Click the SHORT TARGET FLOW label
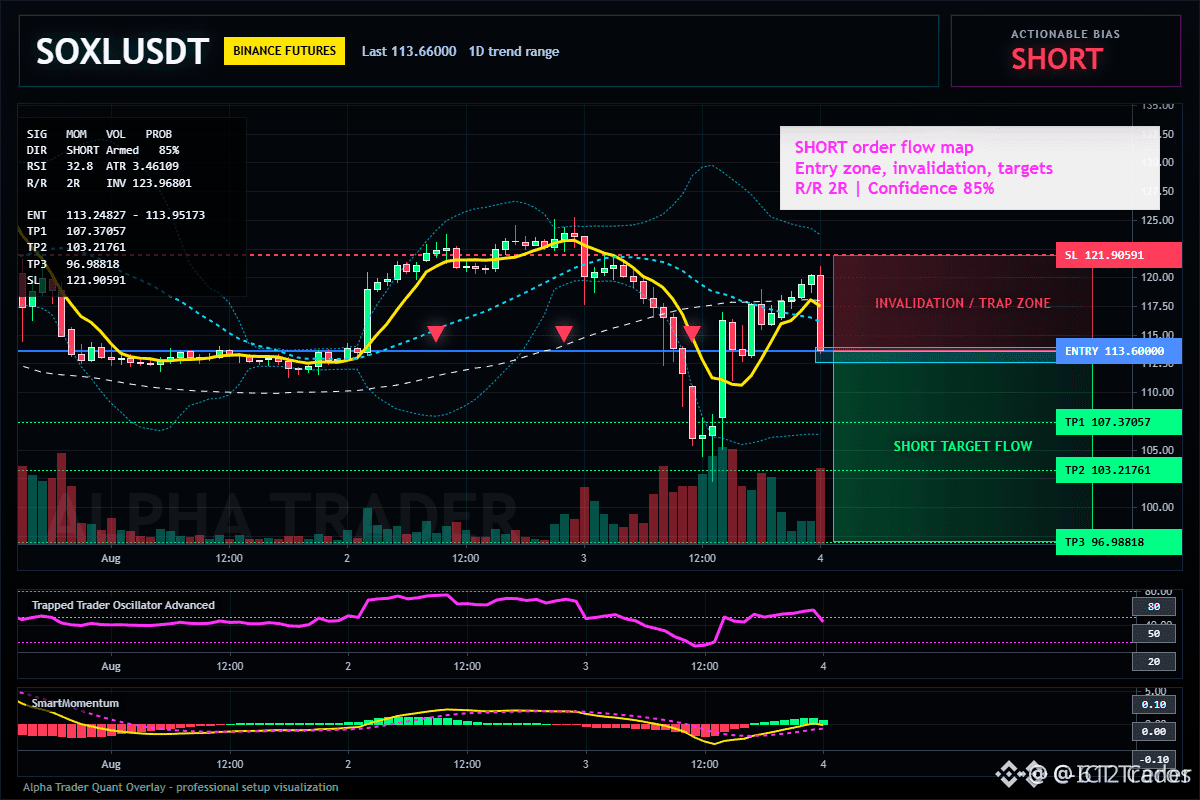This screenshot has width=1200, height=800. coord(962,446)
